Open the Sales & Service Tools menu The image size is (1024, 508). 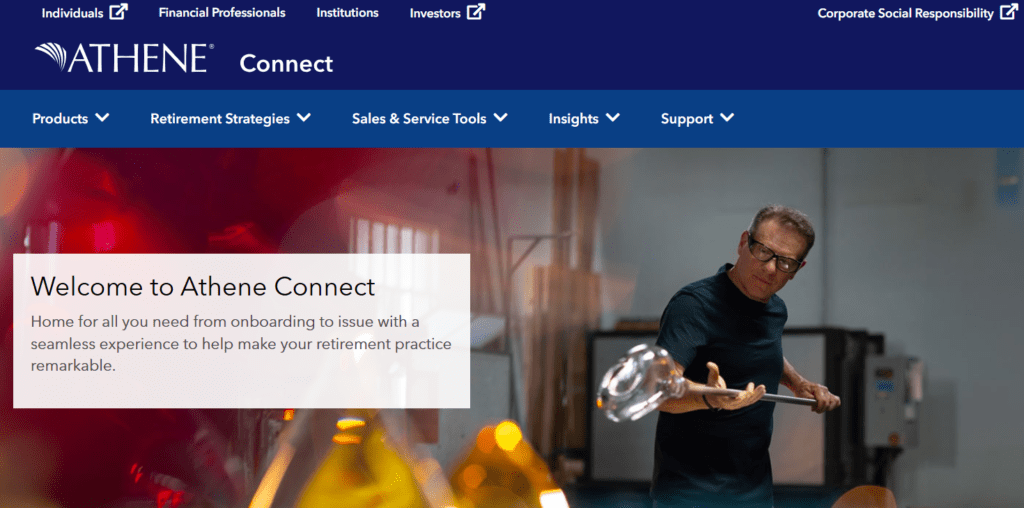pos(419,119)
